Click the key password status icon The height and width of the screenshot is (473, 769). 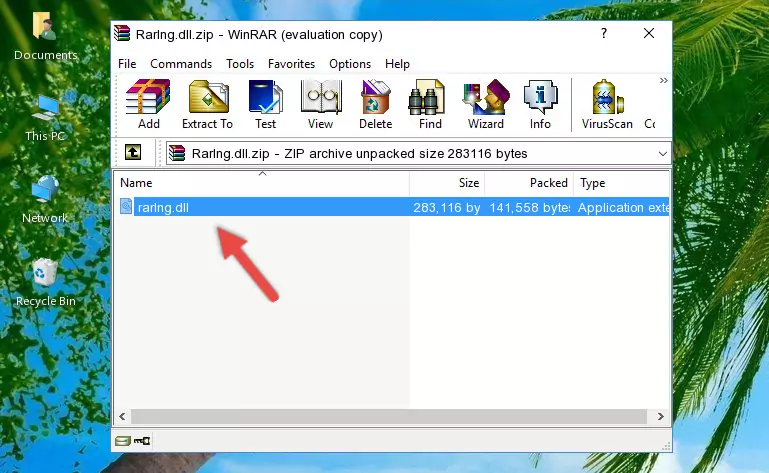pyautogui.click(x=142, y=441)
